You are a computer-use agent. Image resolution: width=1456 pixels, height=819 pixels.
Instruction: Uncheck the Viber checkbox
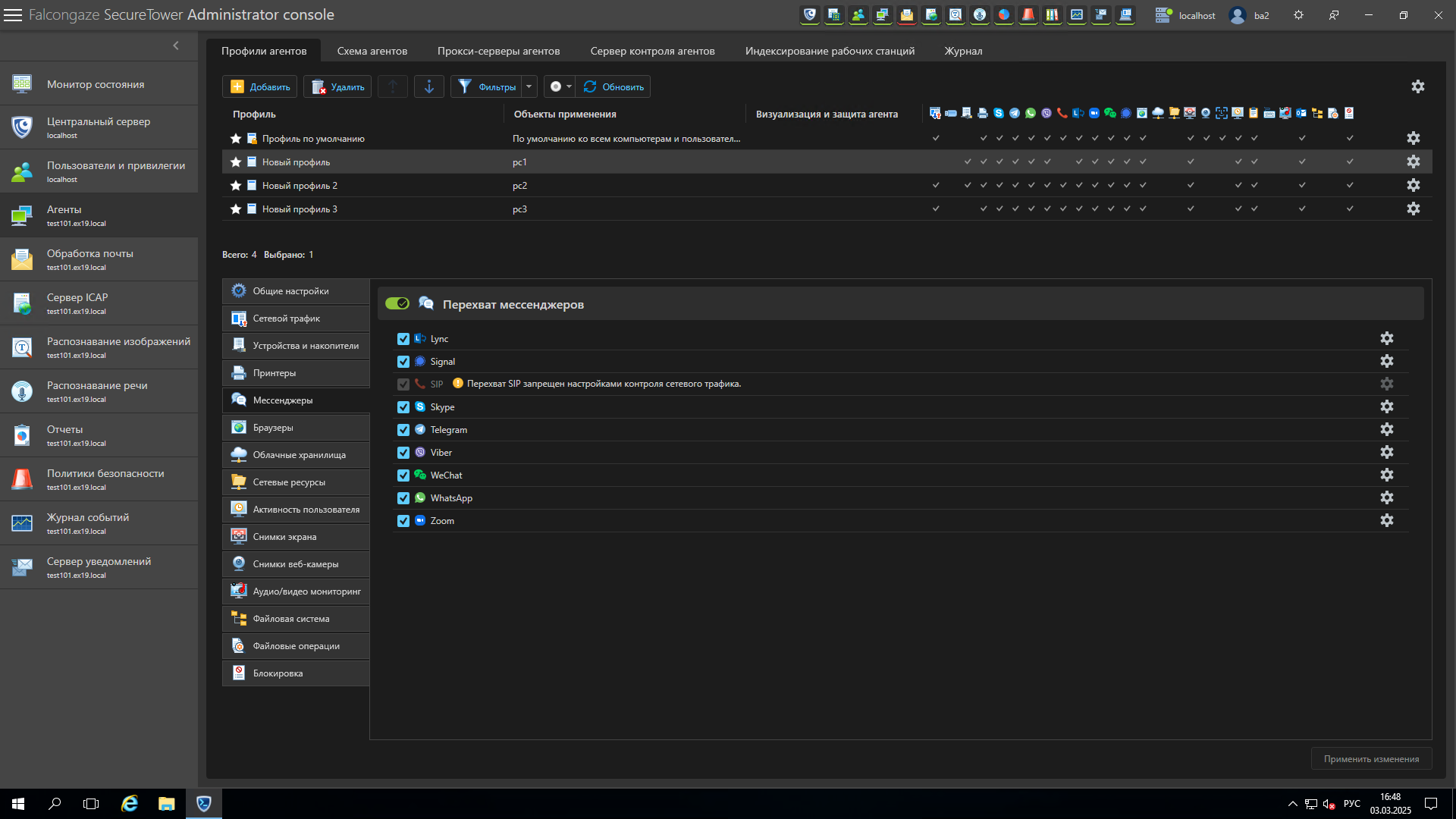[403, 453]
